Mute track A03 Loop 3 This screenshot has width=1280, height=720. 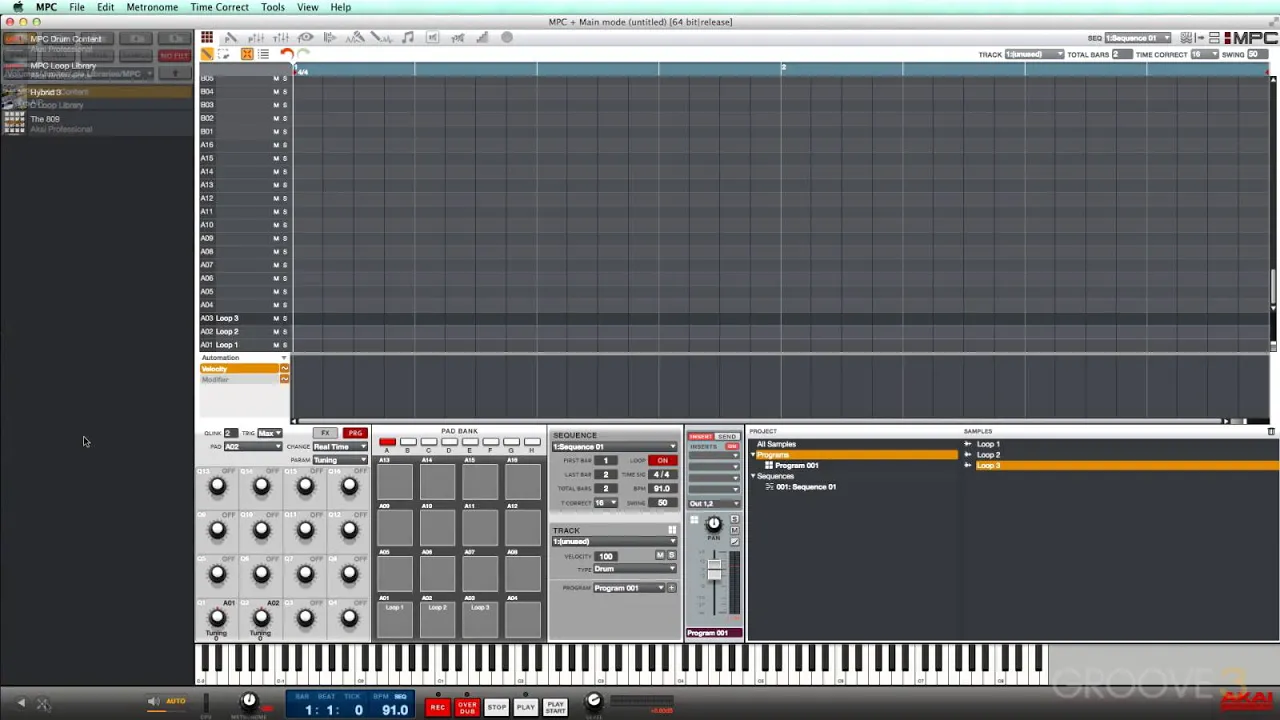click(276, 318)
